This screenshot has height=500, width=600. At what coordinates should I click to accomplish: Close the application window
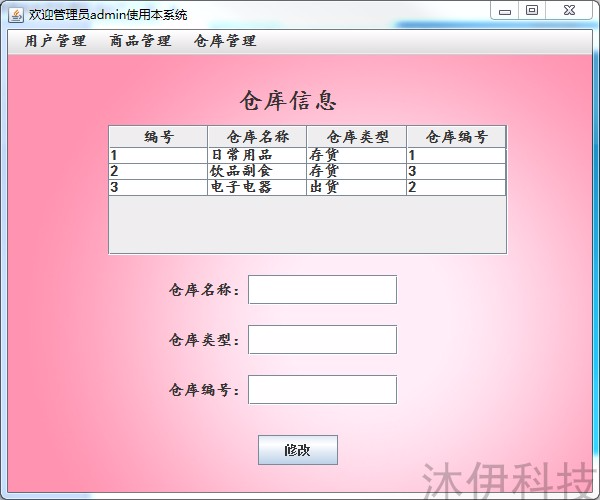[569, 11]
